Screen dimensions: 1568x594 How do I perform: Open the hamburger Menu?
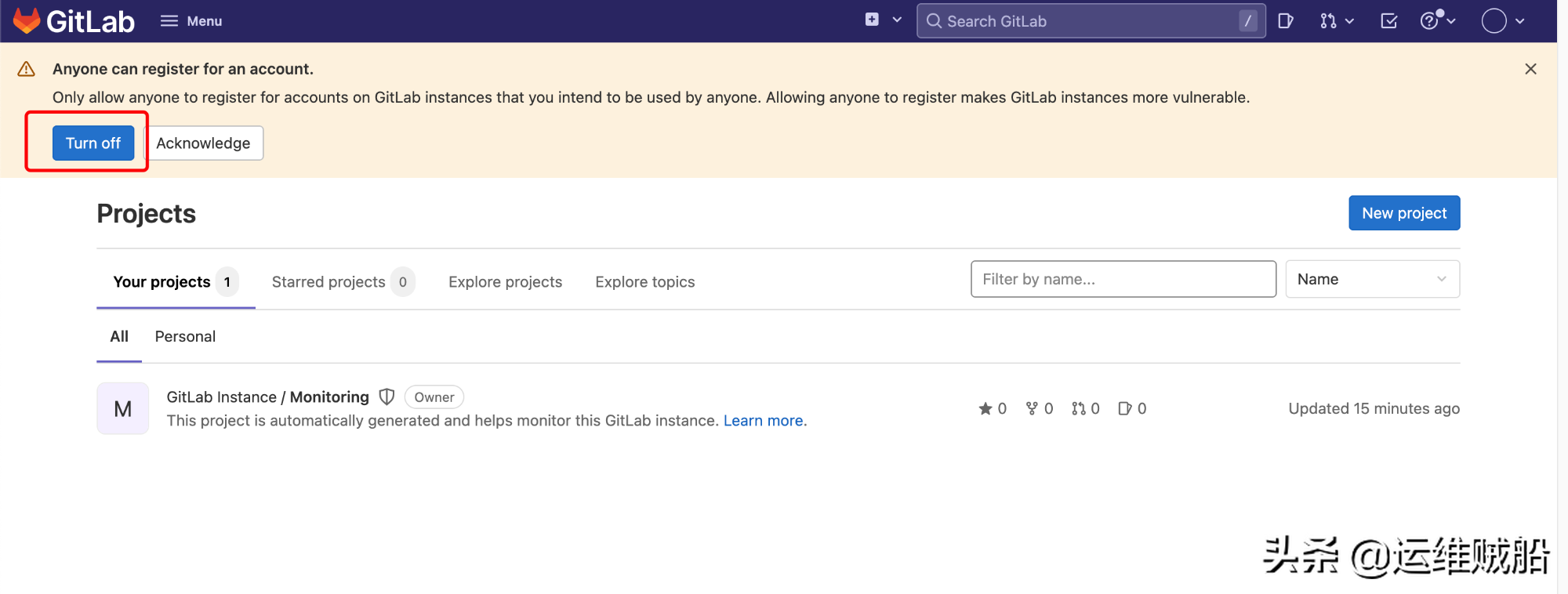tap(191, 21)
